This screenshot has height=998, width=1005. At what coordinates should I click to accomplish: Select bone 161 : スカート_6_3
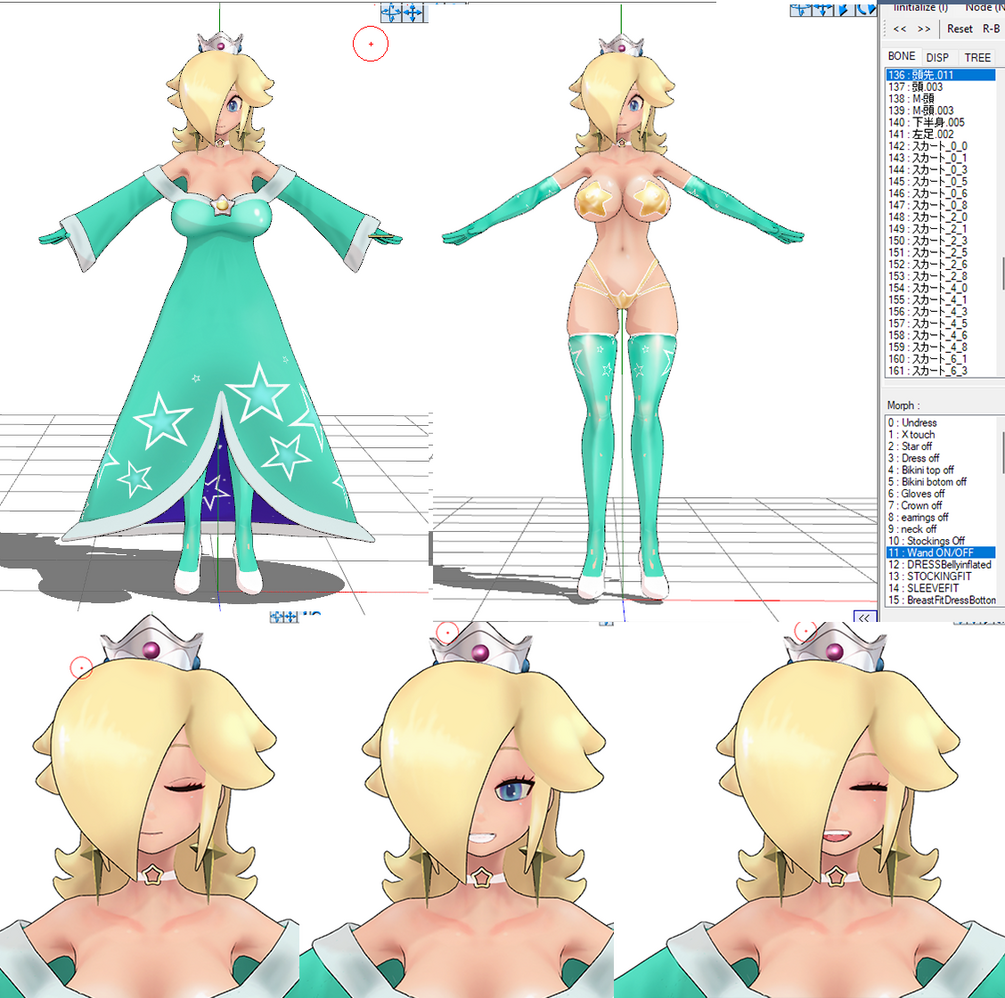[940, 371]
